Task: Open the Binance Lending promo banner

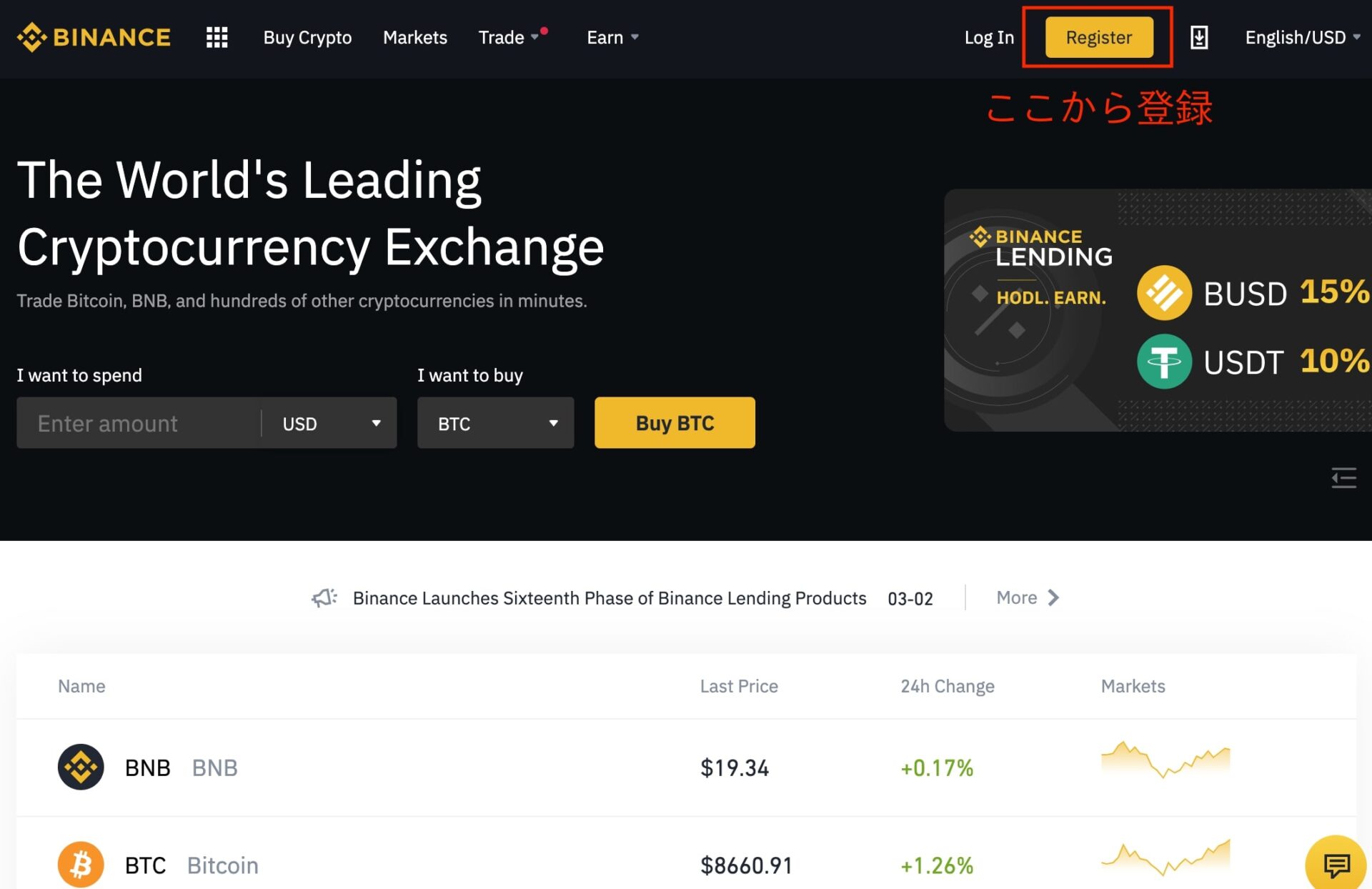Action: pos(1158,310)
